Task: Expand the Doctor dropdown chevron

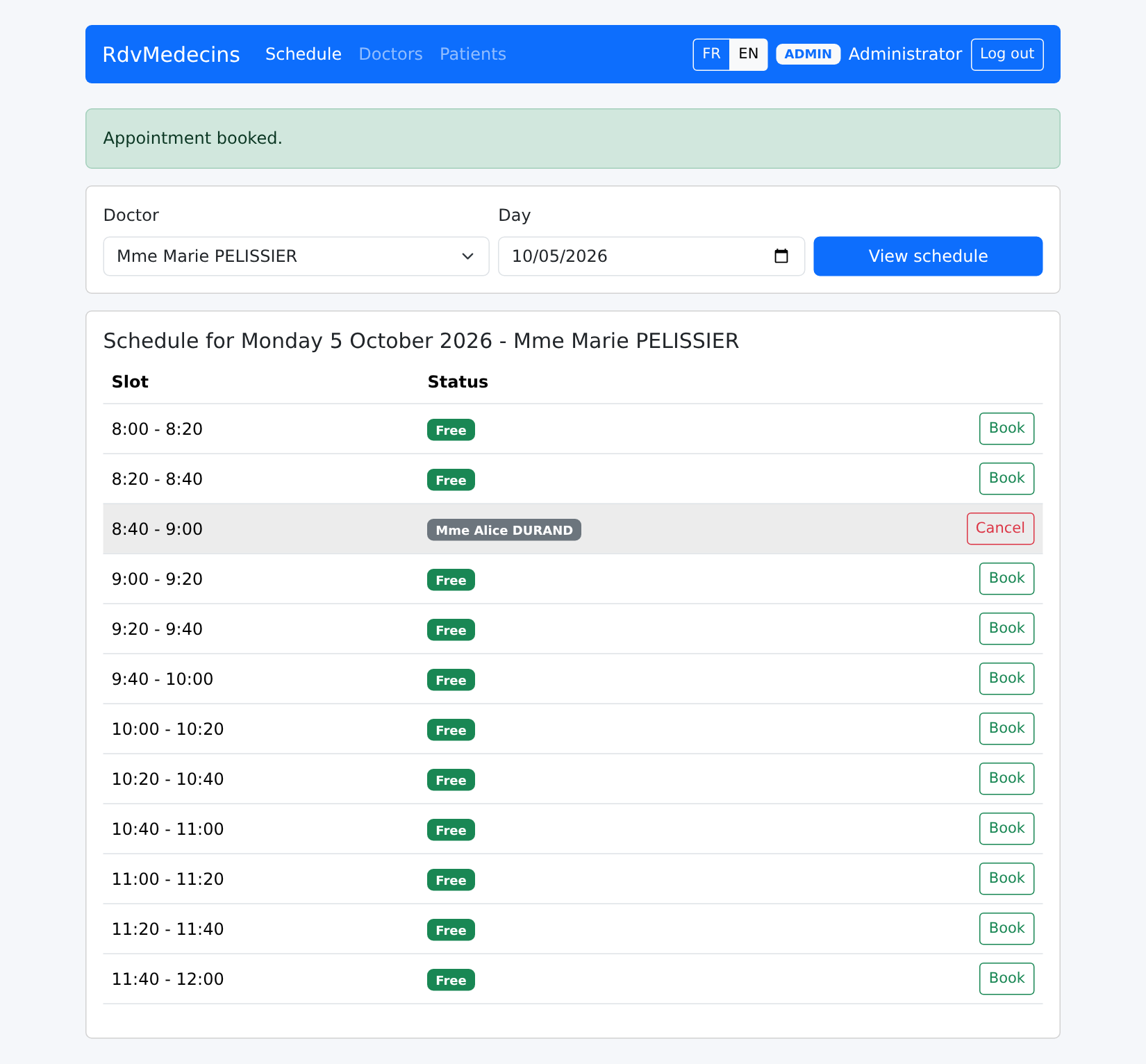Action: (x=467, y=256)
